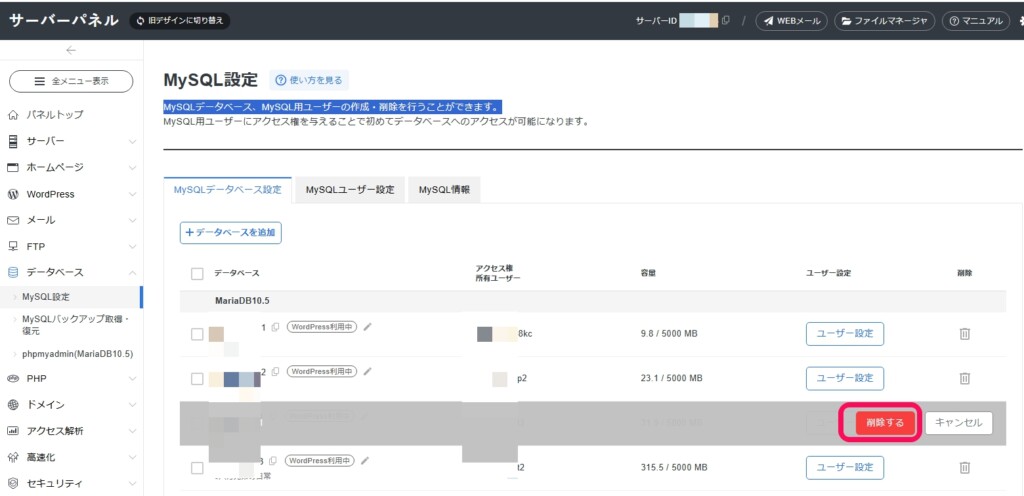
Task: Click the 旧デザインに切り替え button
Action: 180,21
